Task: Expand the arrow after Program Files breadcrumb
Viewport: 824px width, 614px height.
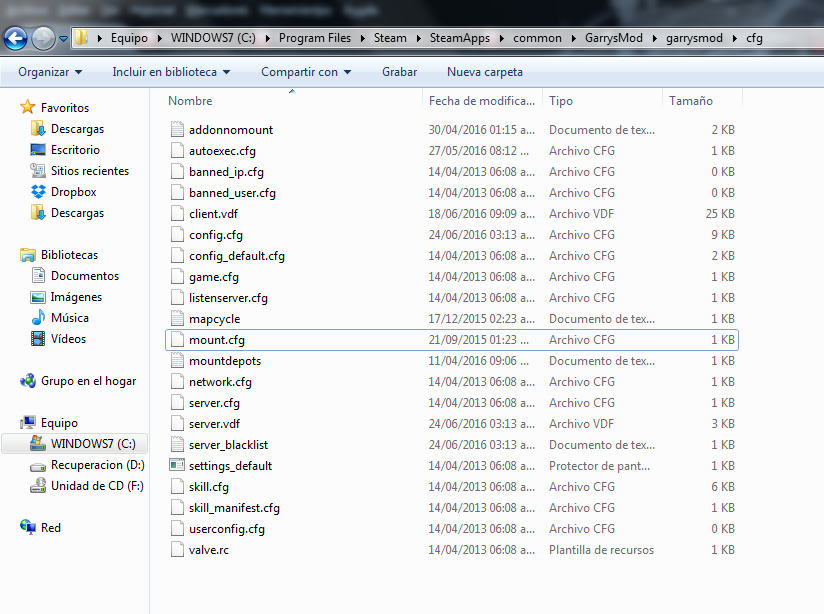Action: 363,38
